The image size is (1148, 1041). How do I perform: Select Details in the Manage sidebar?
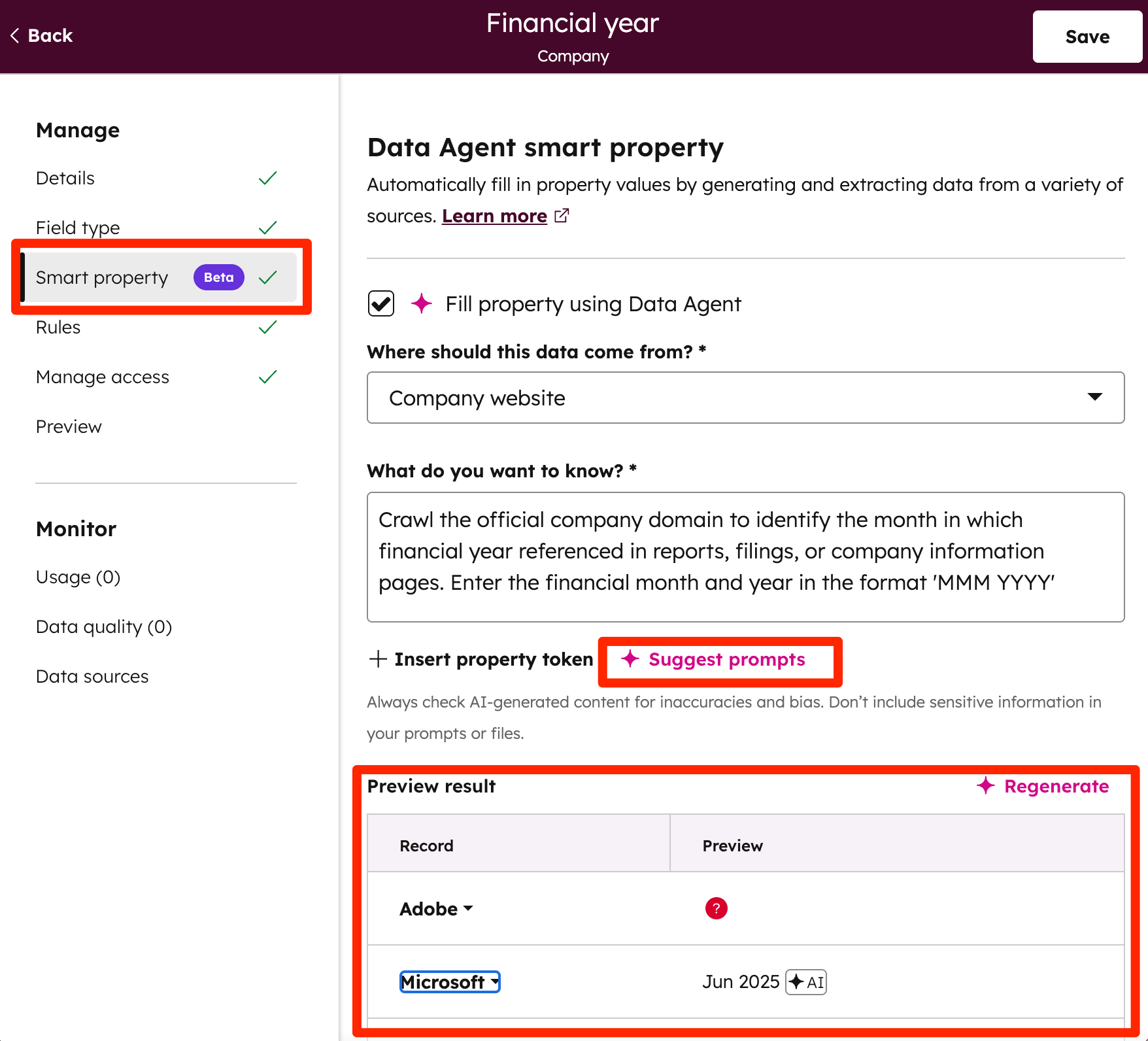click(65, 178)
